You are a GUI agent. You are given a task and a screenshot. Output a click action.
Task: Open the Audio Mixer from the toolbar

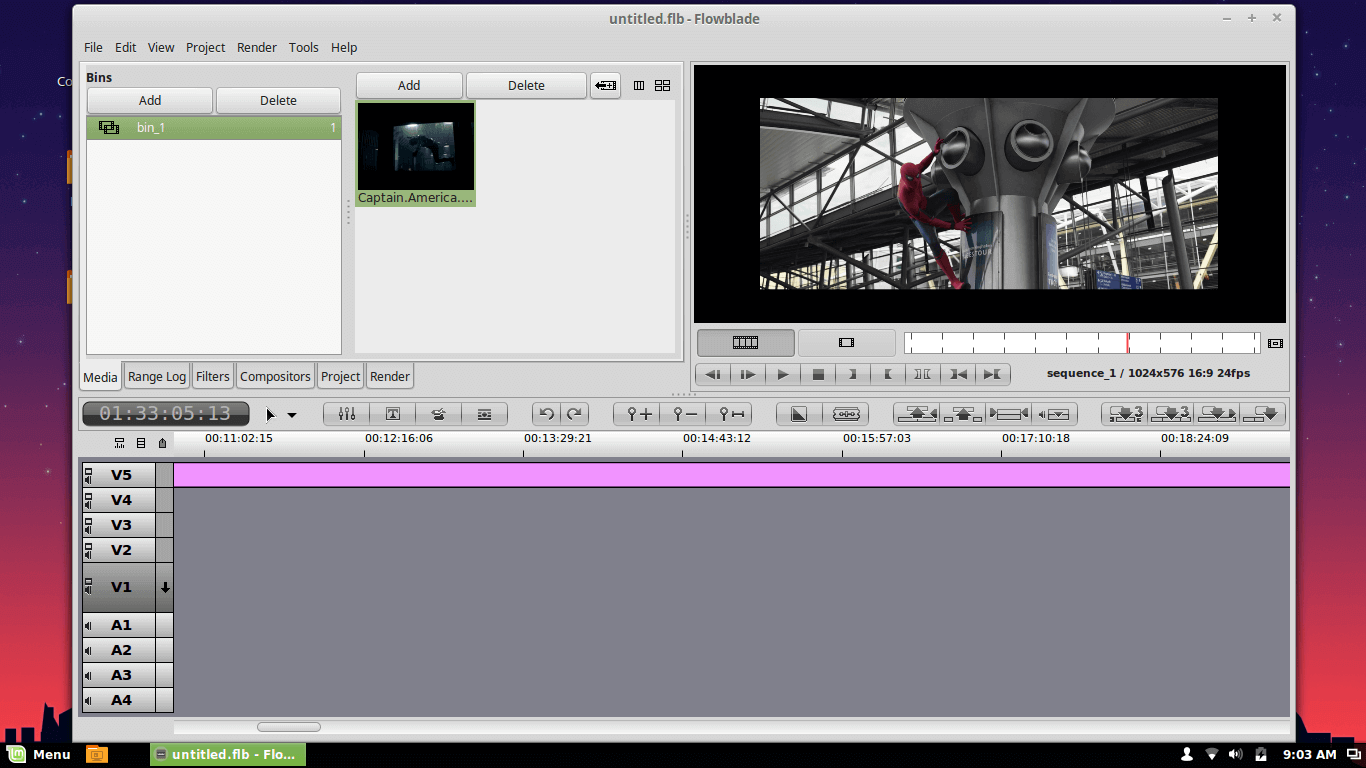click(x=347, y=414)
